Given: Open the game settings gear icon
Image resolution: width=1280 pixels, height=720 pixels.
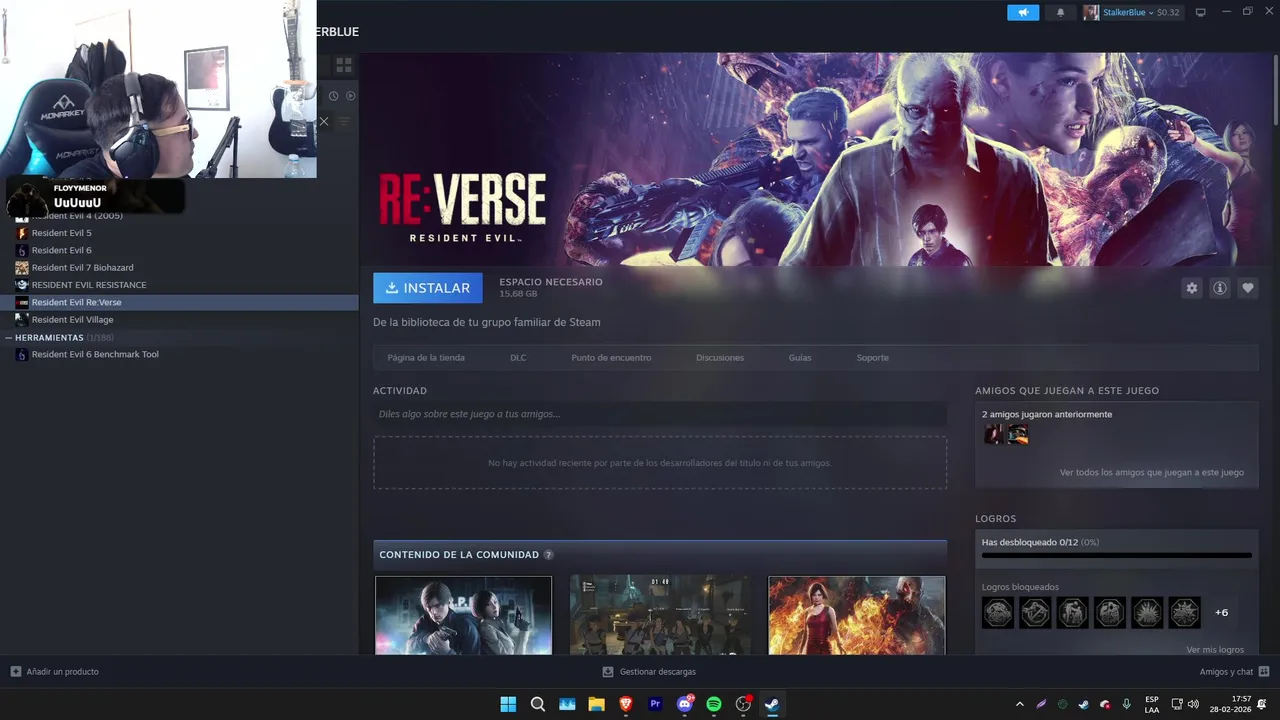Looking at the screenshot, I should tap(1192, 288).
